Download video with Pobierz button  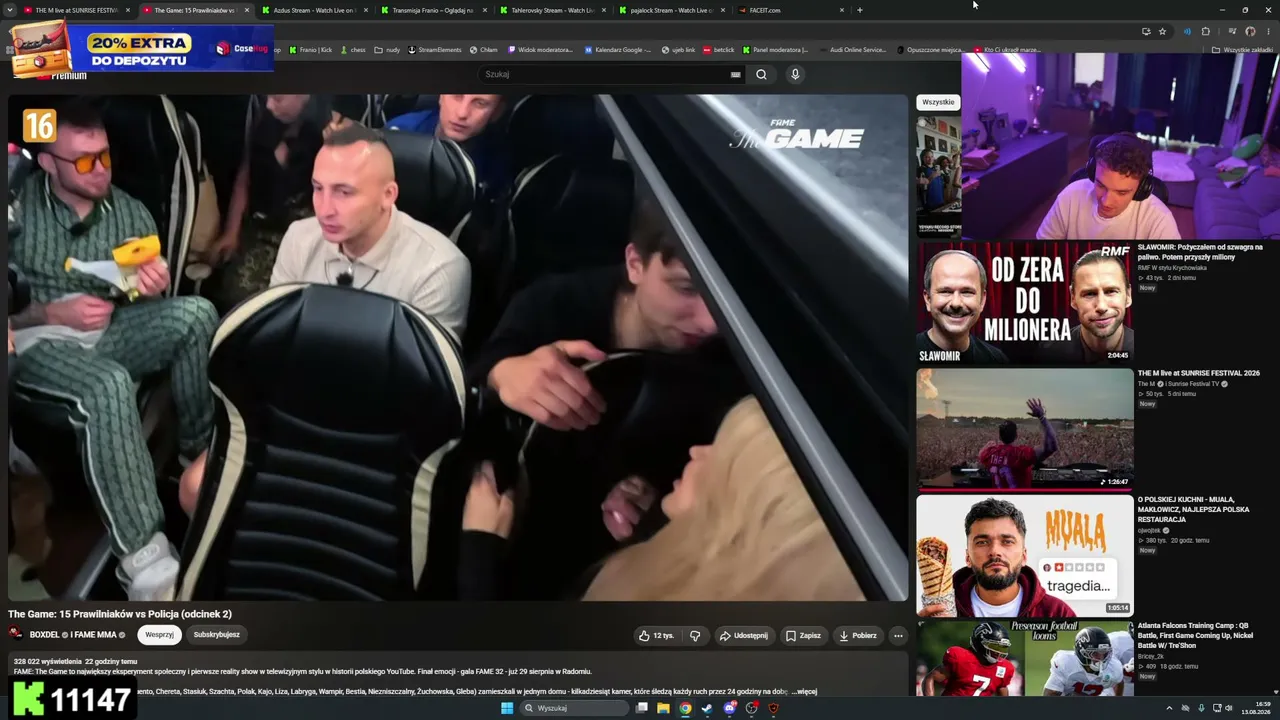point(858,635)
